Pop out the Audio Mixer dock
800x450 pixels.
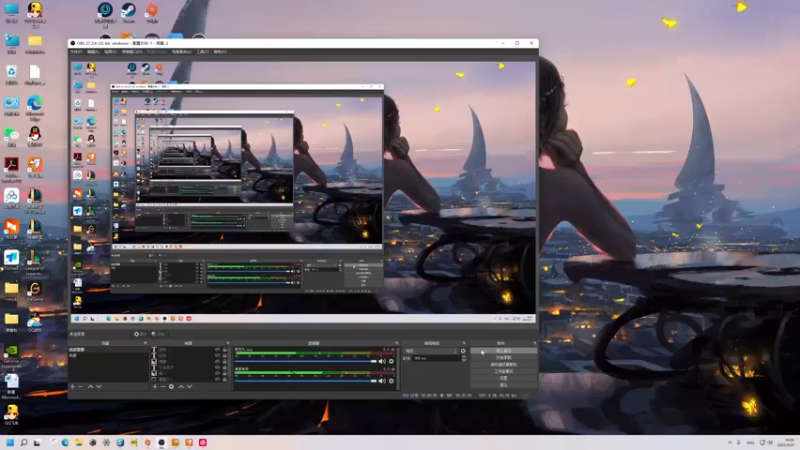[397, 343]
